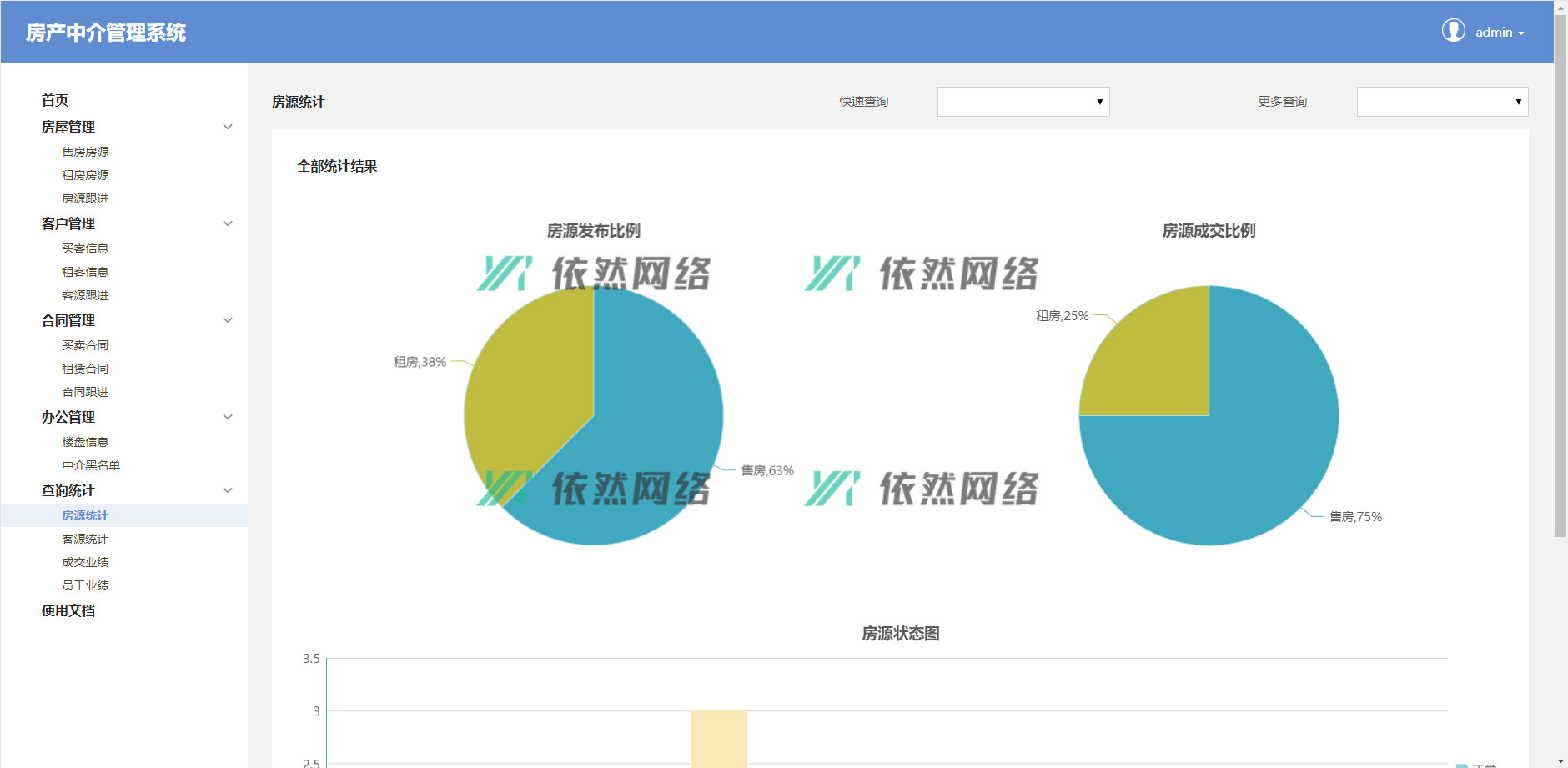
Task: Go to 首页 in the sidebar
Action: (x=55, y=100)
